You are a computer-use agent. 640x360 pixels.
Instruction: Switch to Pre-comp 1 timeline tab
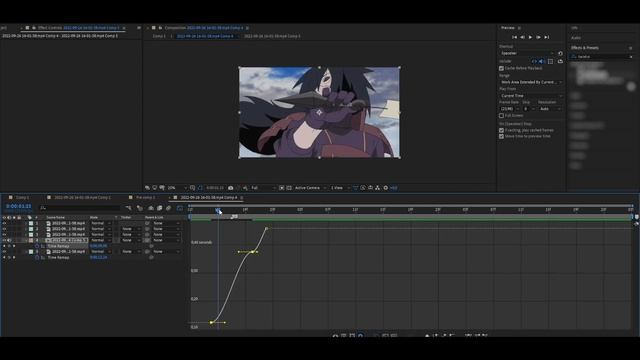(x=145, y=198)
